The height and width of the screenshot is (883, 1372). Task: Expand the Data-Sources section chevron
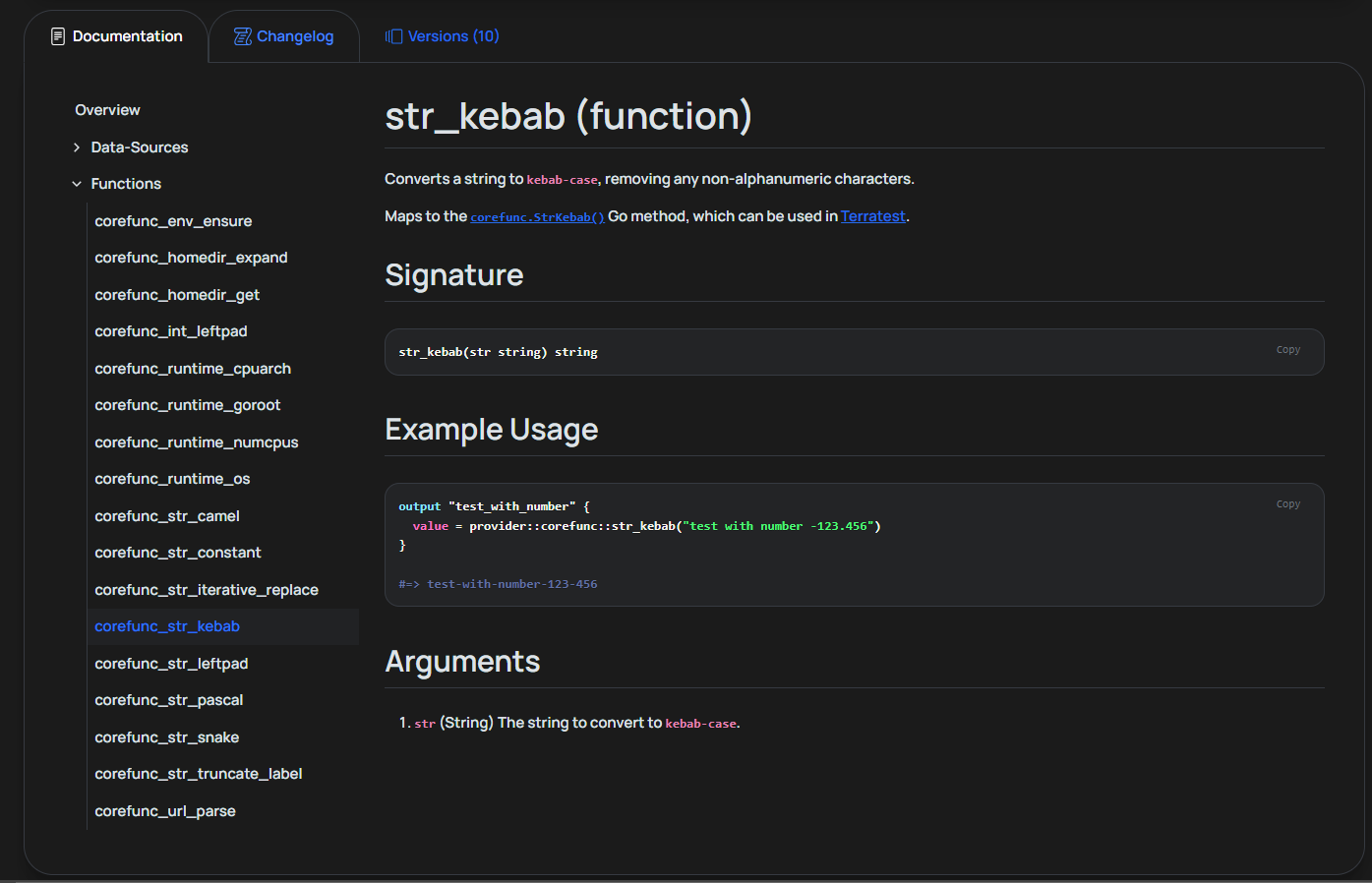click(x=77, y=147)
